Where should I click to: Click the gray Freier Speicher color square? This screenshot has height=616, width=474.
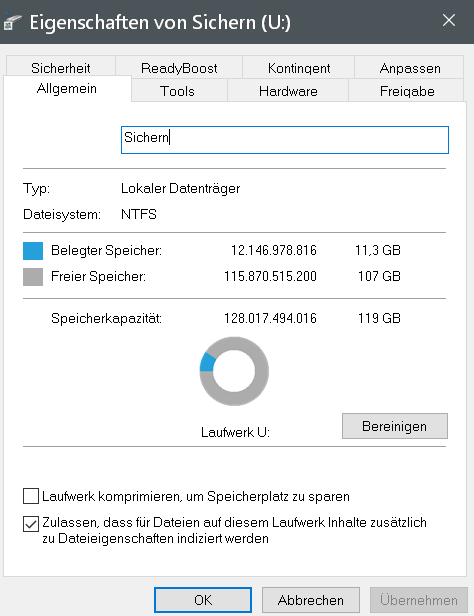pyautogui.click(x=33, y=277)
